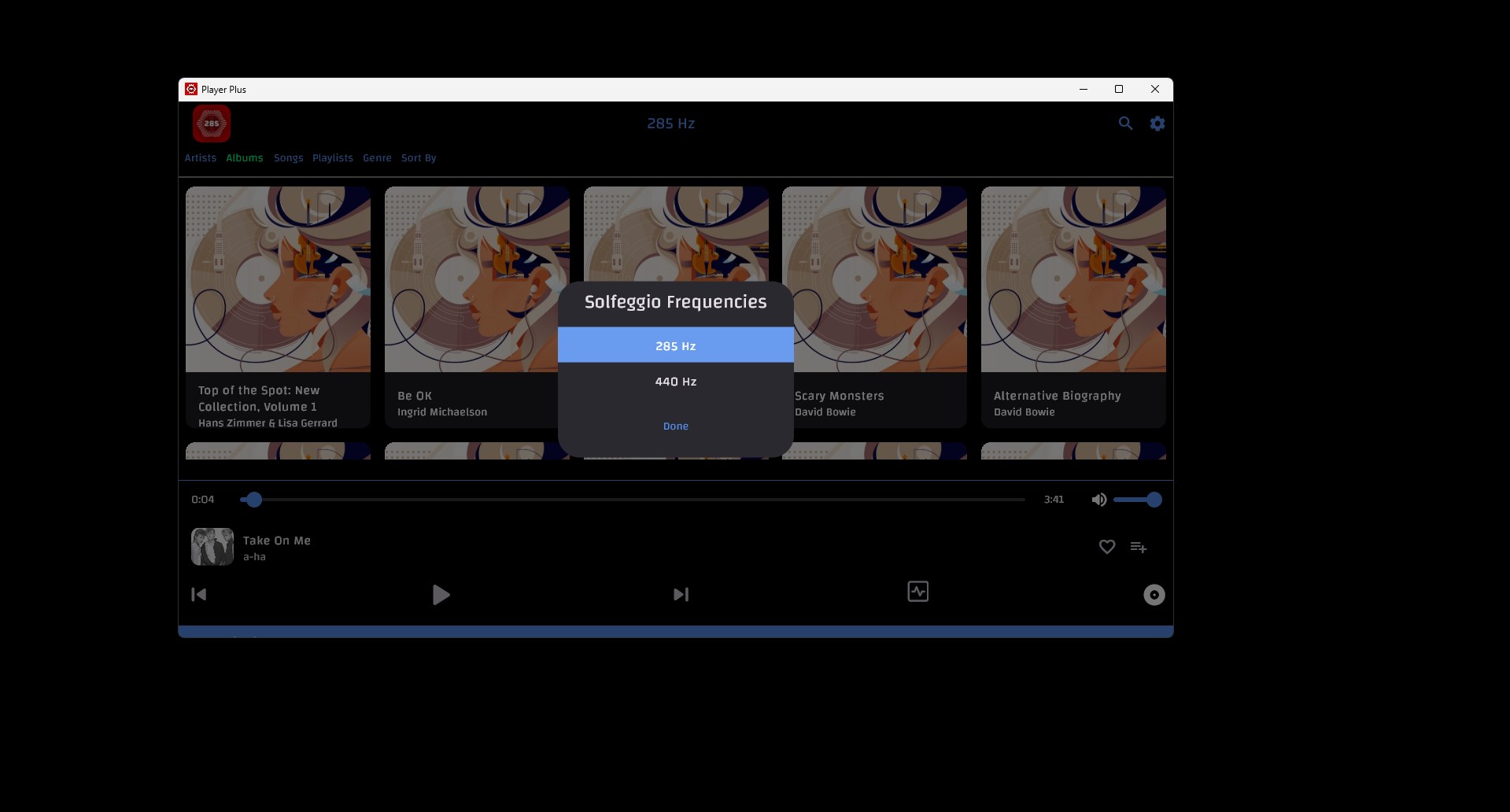Open the settings gear icon
This screenshot has width=1510, height=812.
point(1157,124)
